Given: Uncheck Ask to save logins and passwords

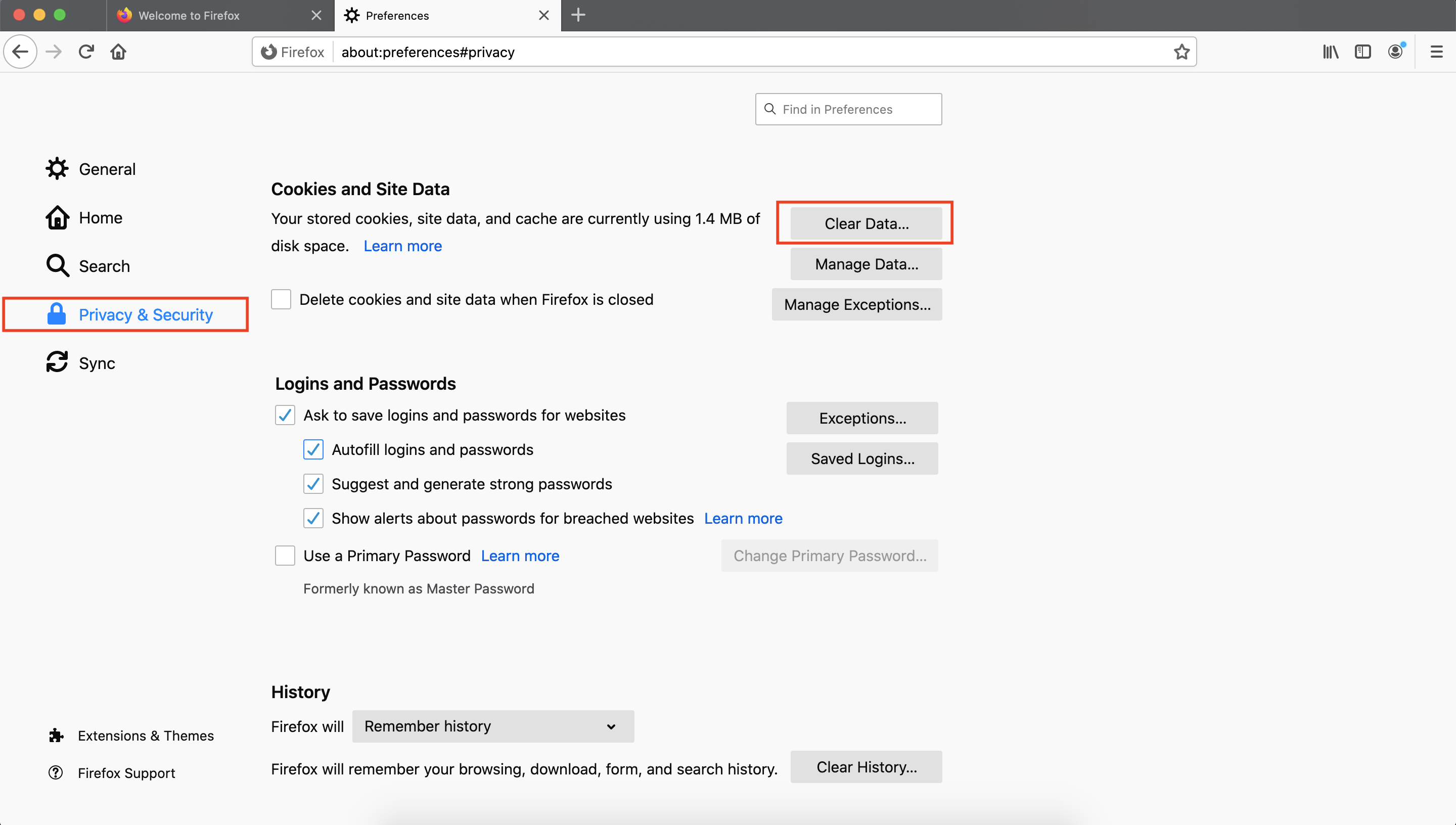Looking at the screenshot, I should [x=285, y=415].
